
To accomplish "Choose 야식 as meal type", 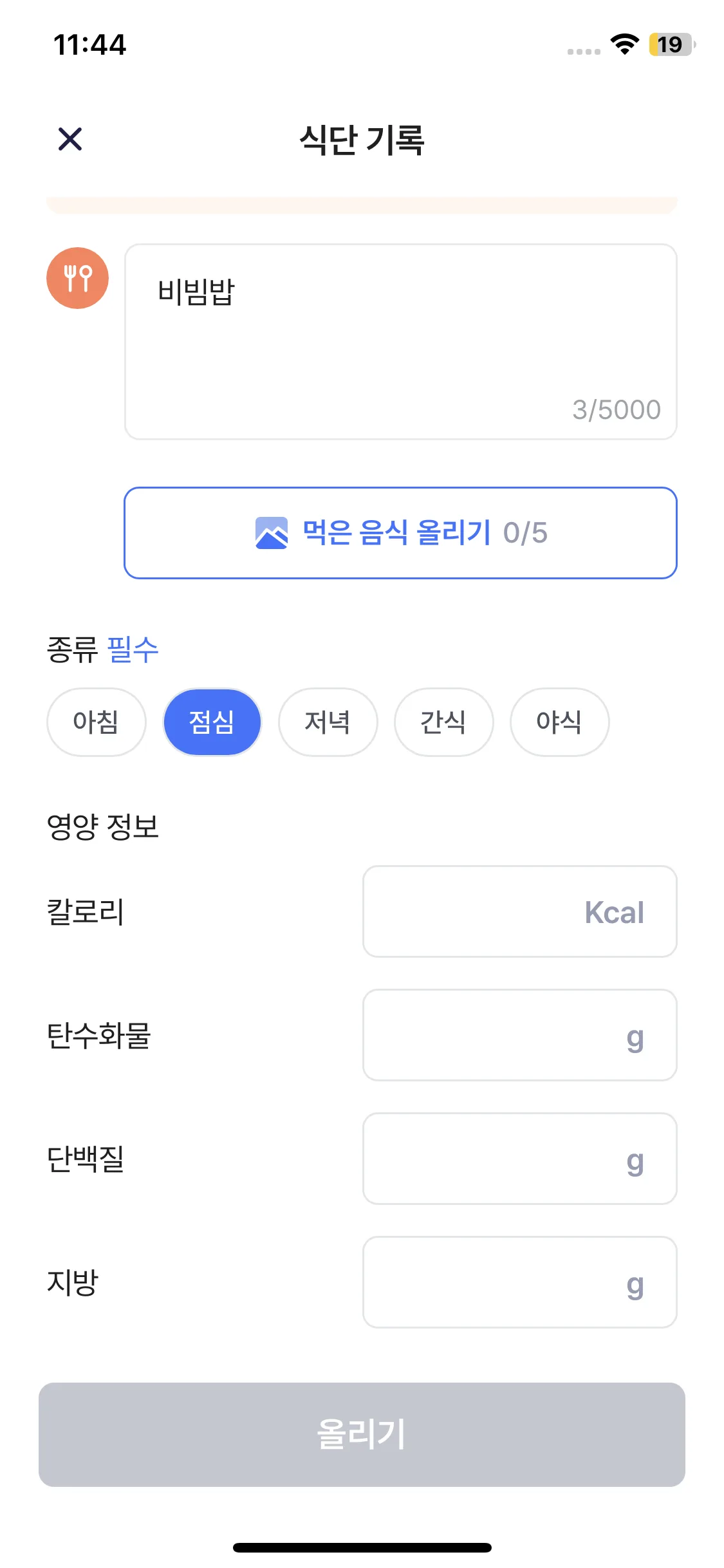I will 559,722.
